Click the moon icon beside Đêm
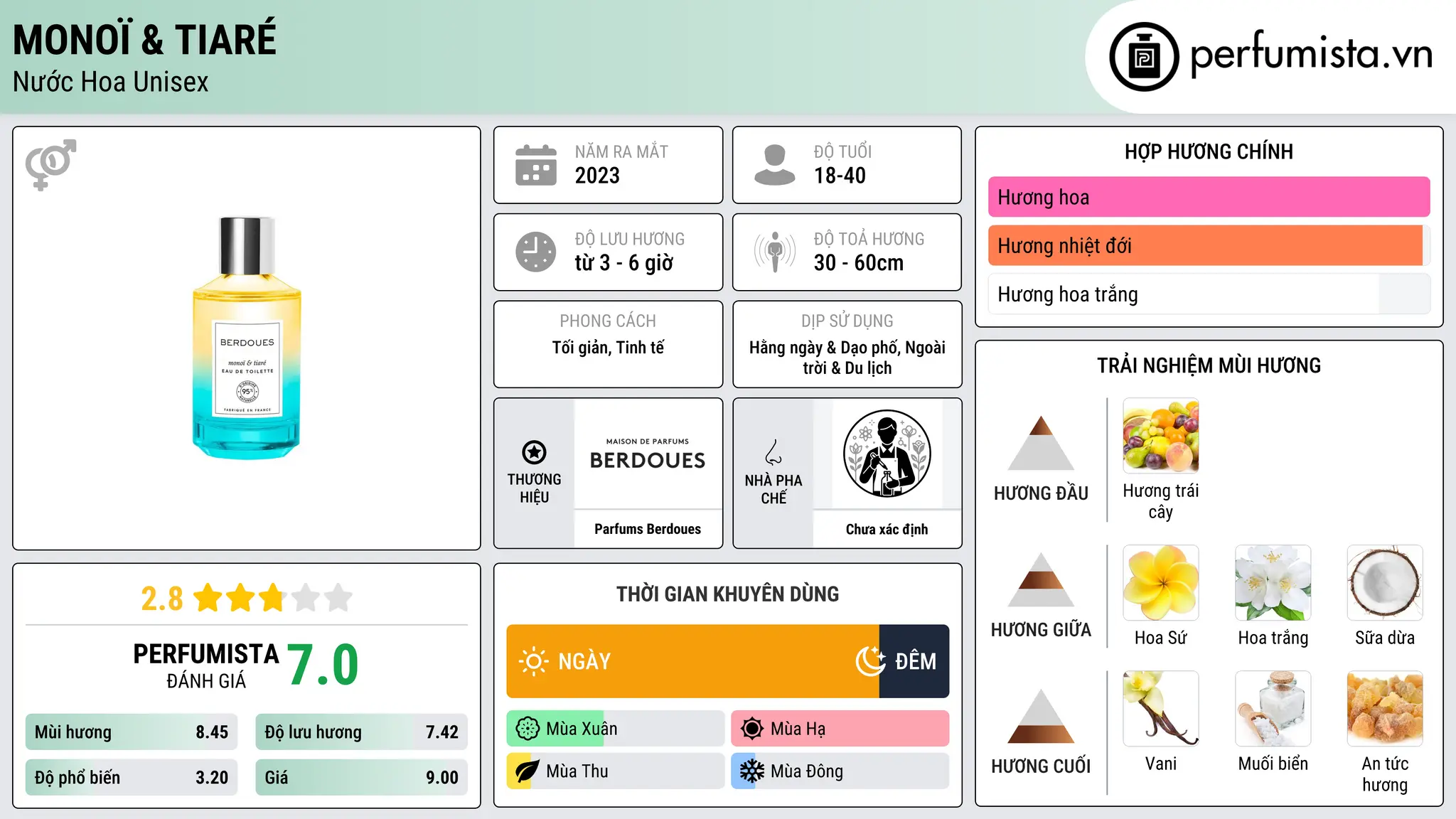Viewport: 1456px width, 819px height. click(870, 661)
